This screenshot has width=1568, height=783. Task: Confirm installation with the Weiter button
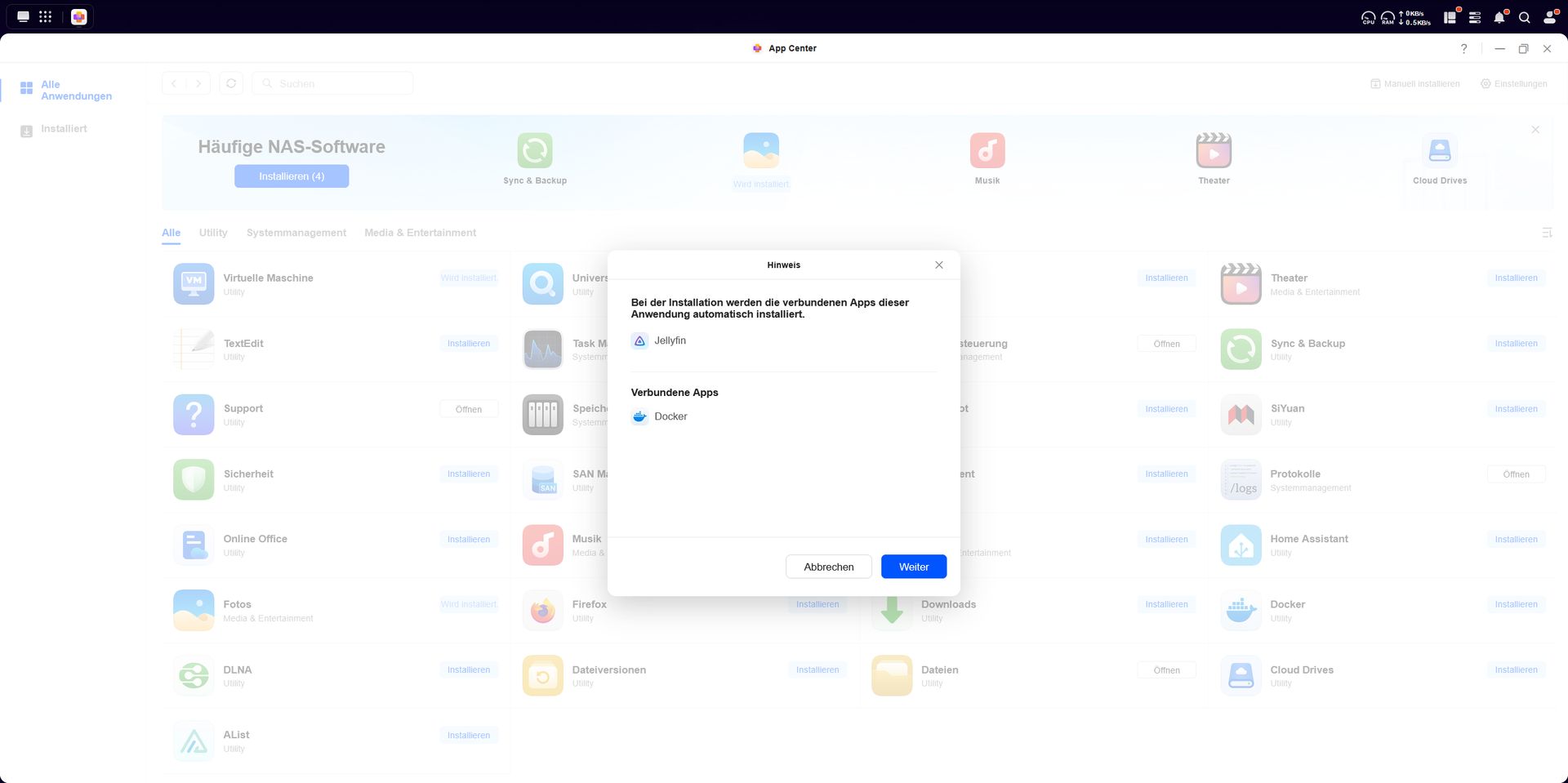tap(914, 567)
